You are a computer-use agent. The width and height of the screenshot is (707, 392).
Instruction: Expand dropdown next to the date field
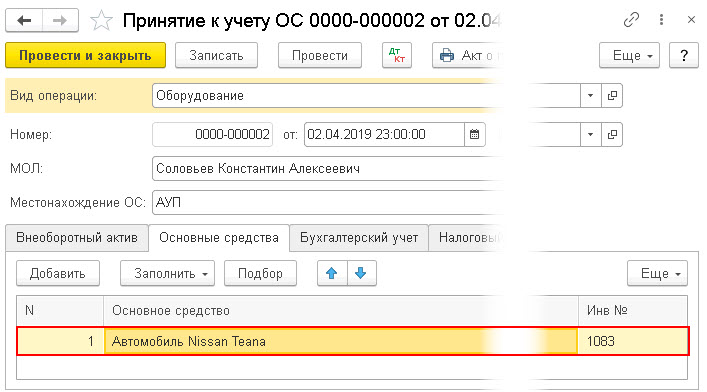click(590, 134)
